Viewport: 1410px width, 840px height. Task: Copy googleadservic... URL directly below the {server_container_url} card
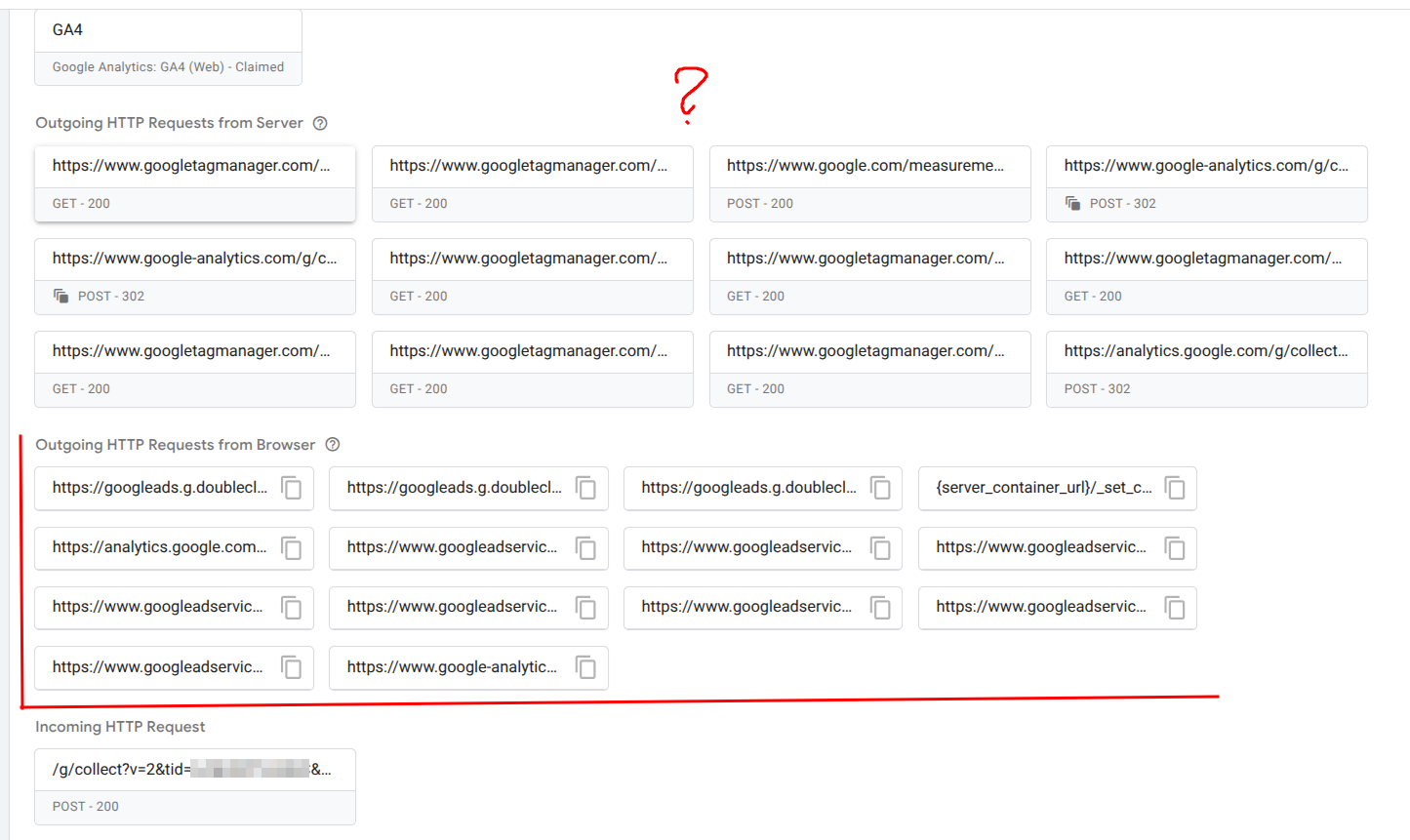coord(1175,548)
